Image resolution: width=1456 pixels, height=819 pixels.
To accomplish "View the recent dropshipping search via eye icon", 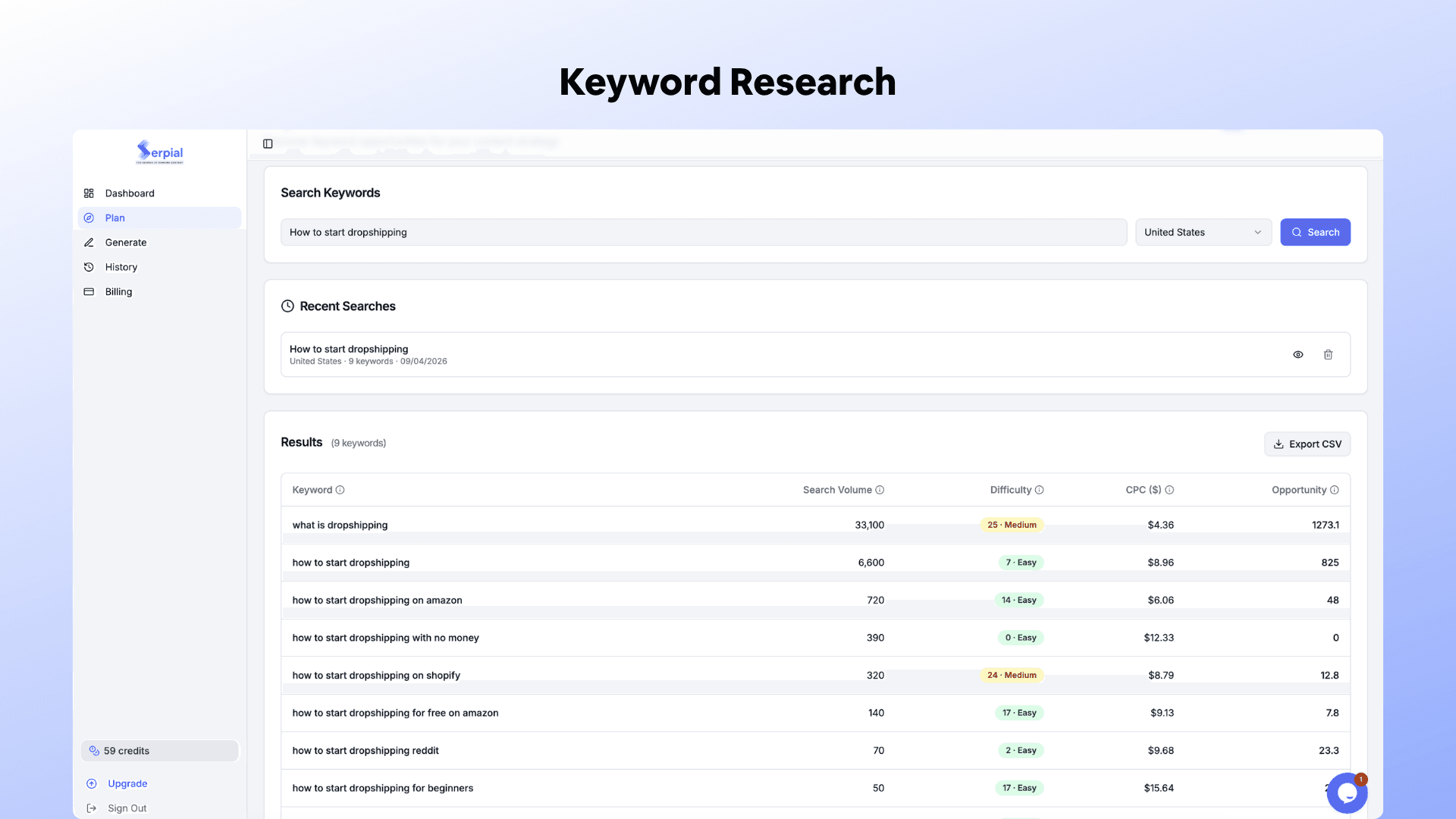I will click(x=1298, y=354).
